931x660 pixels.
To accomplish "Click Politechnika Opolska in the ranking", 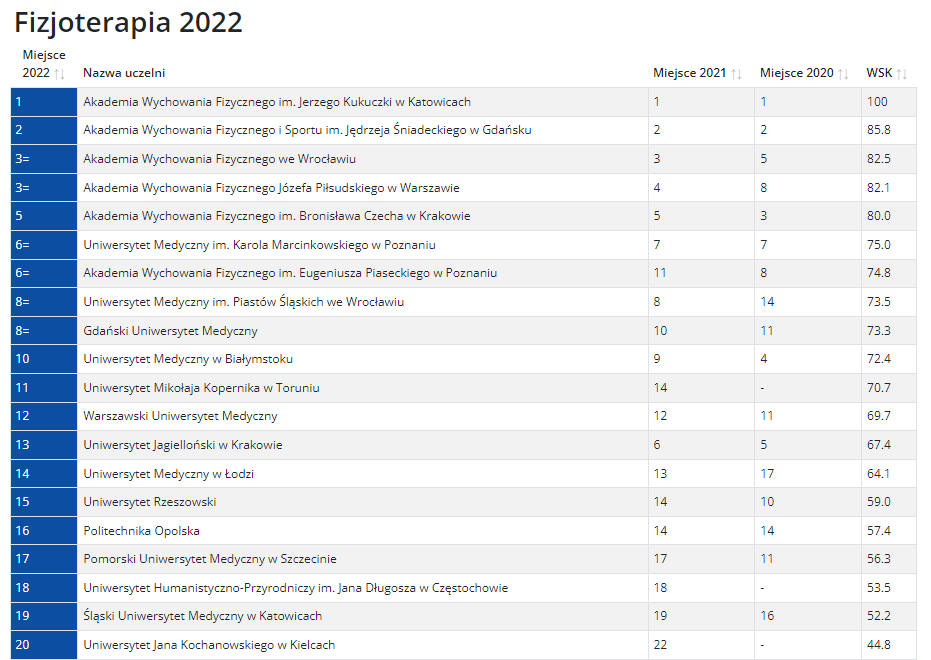I will pyautogui.click(x=141, y=531).
